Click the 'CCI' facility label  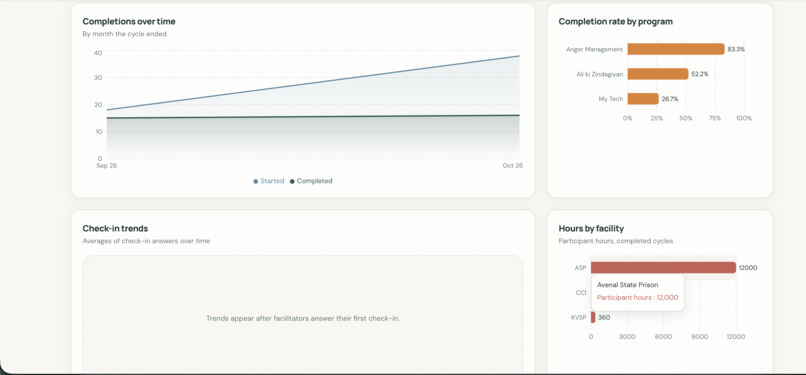(x=581, y=293)
